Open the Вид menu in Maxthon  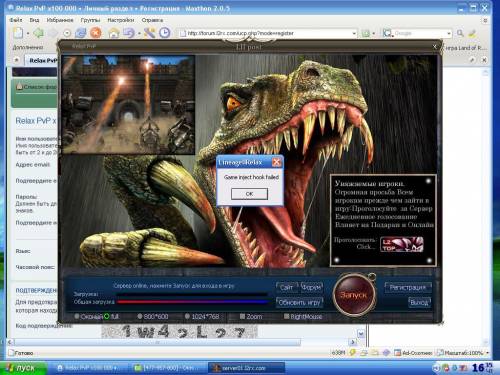34,20
